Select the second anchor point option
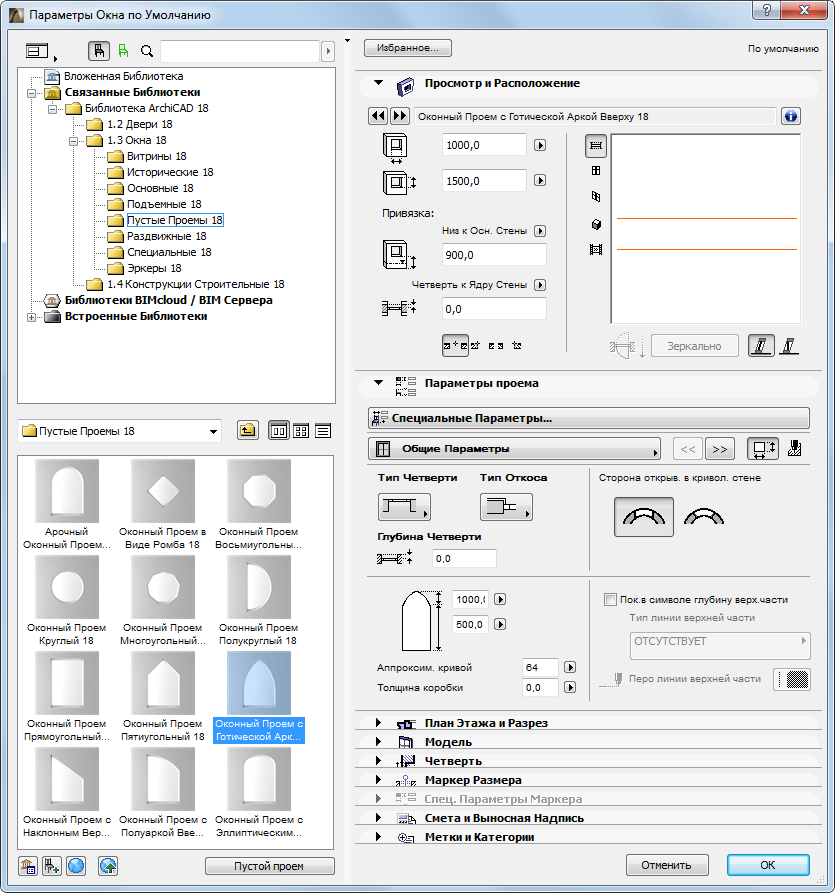The width and height of the screenshot is (835, 893). pos(475,346)
